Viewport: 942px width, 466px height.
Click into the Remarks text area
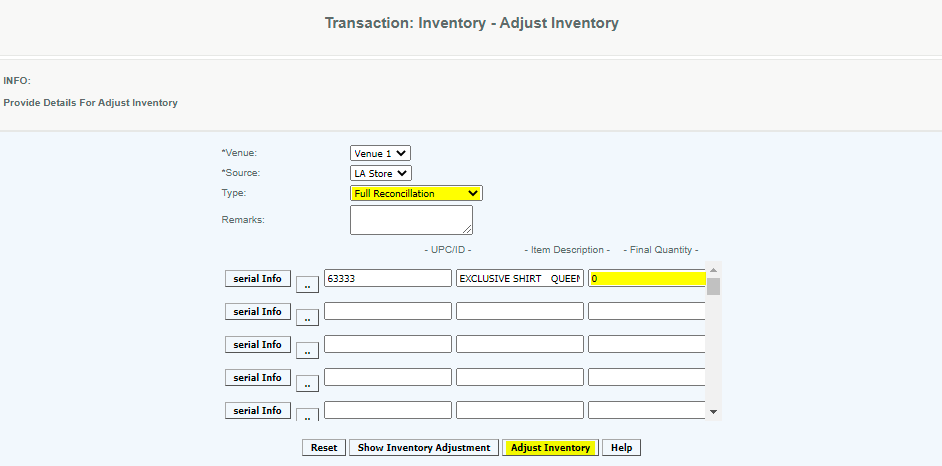[411, 220]
